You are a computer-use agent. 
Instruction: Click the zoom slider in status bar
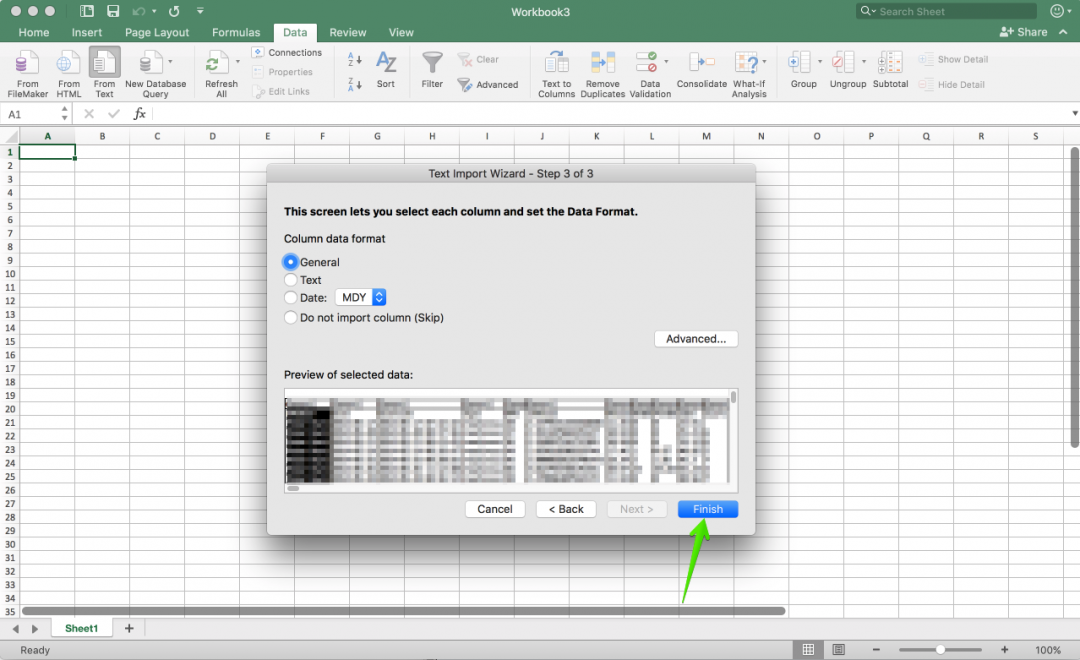tap(940, 650)
